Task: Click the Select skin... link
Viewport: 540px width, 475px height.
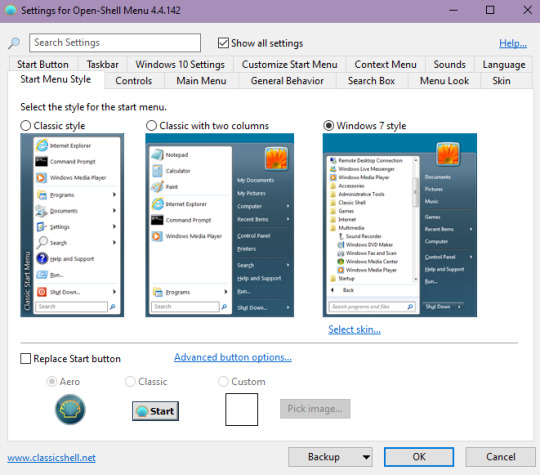Action: click(x=354, y=330)
